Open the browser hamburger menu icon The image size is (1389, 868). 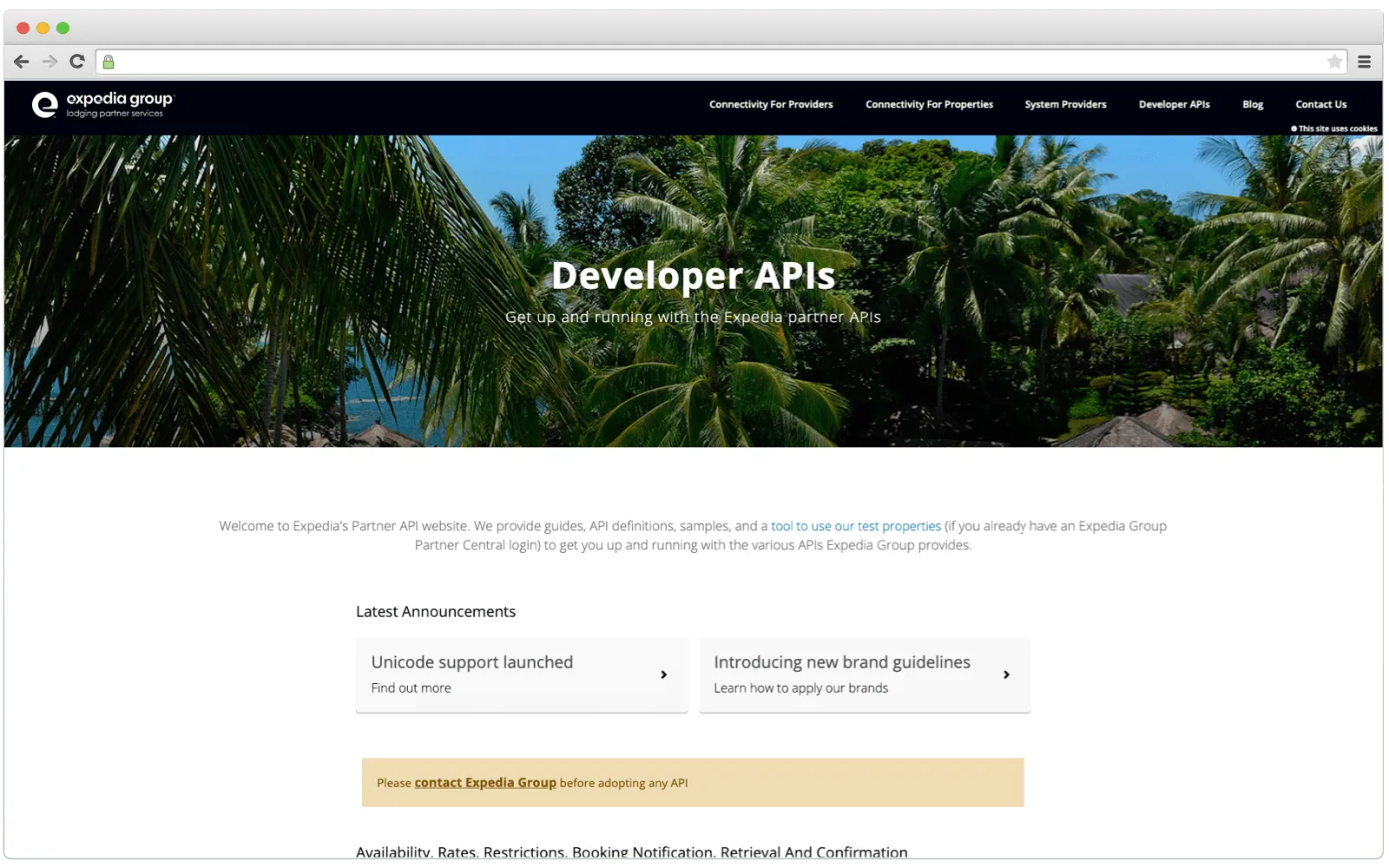click(1364, 62)
